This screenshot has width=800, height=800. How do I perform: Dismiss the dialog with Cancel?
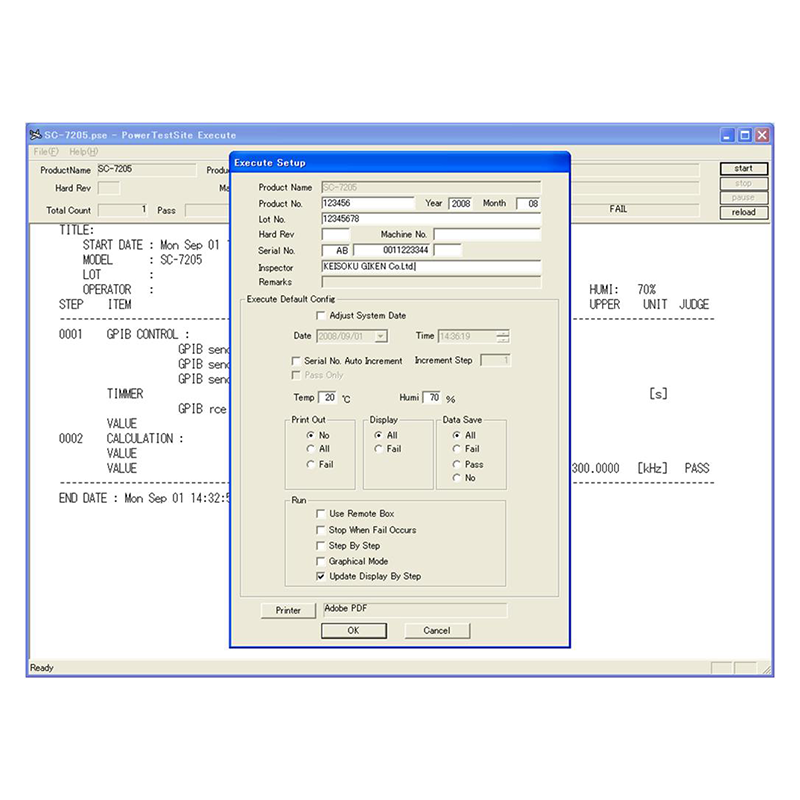pyautogui.click(x=436, y=631)
